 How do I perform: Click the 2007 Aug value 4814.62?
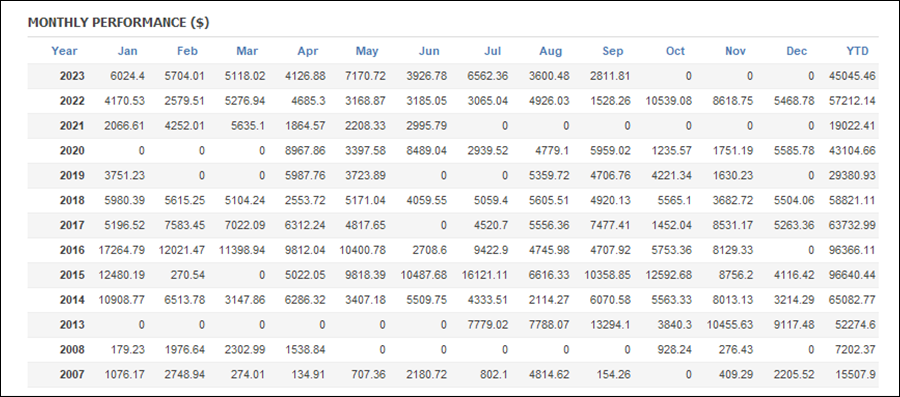point(549,375)
